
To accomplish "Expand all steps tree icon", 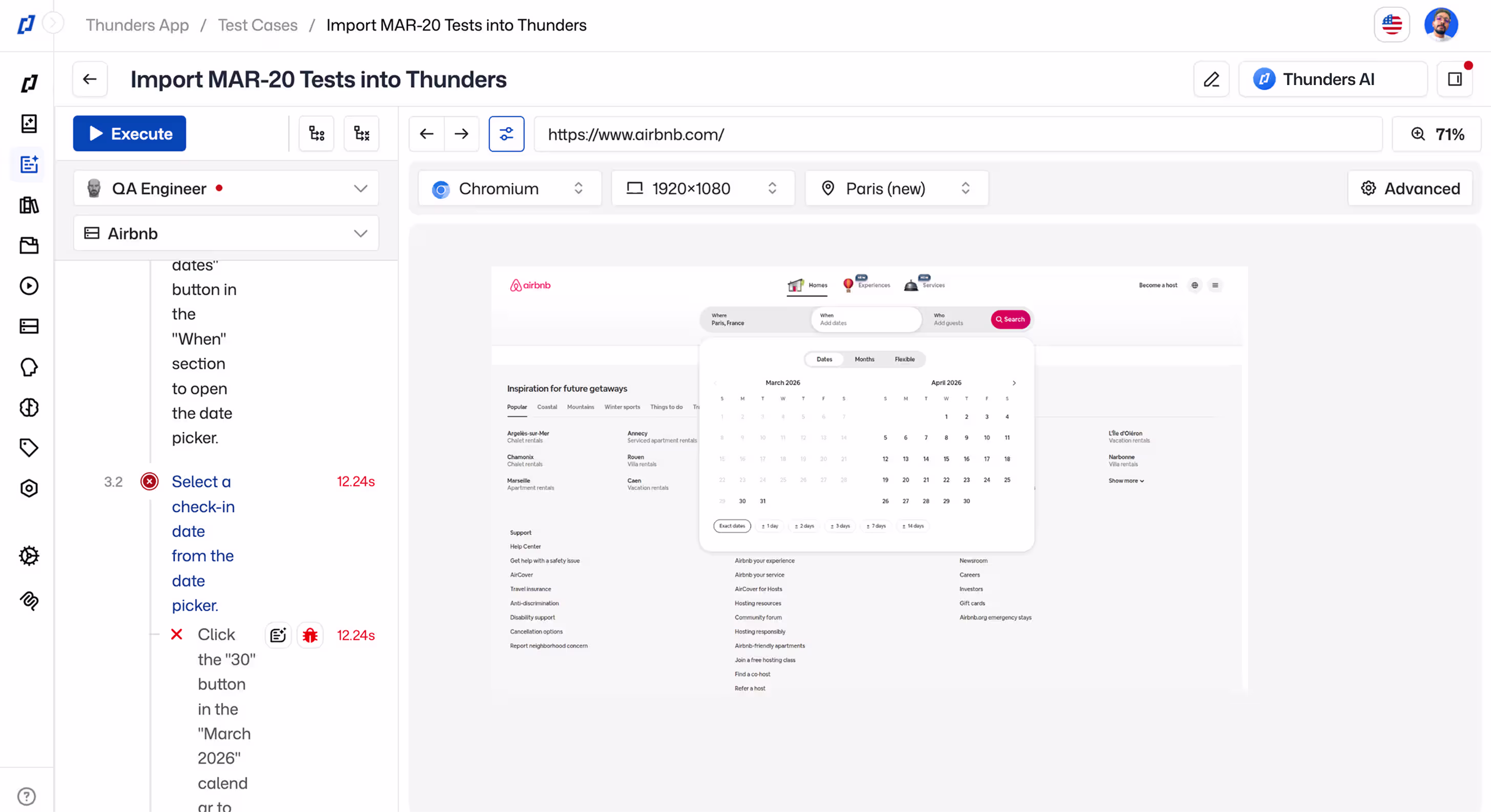I will pyautogui.click(x=317, y=134).
